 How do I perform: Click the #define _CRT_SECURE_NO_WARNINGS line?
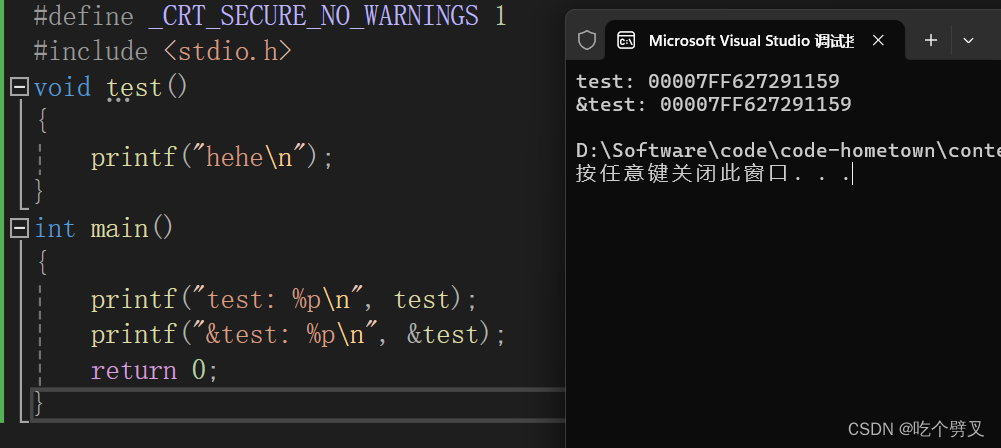pyautogui.click(x=270, y=15)
